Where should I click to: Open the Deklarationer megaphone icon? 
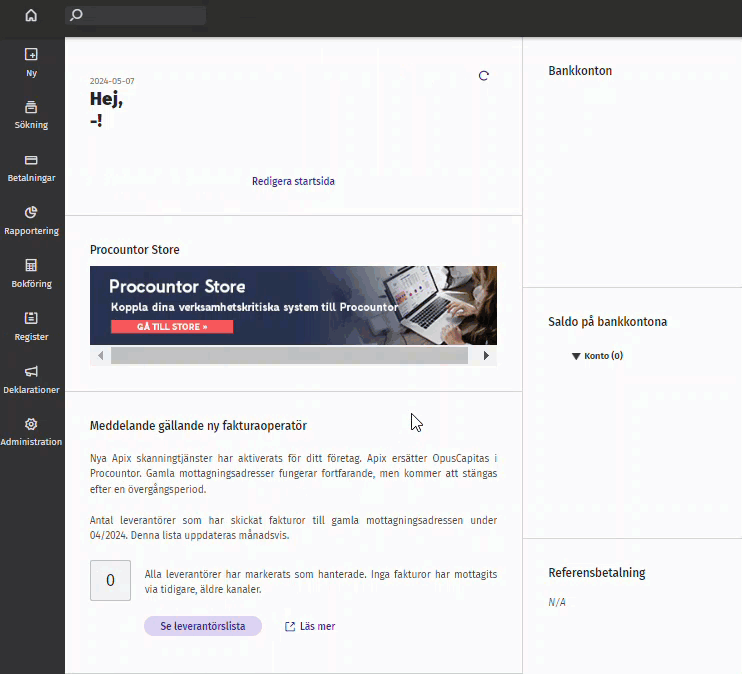coord(31,371)
